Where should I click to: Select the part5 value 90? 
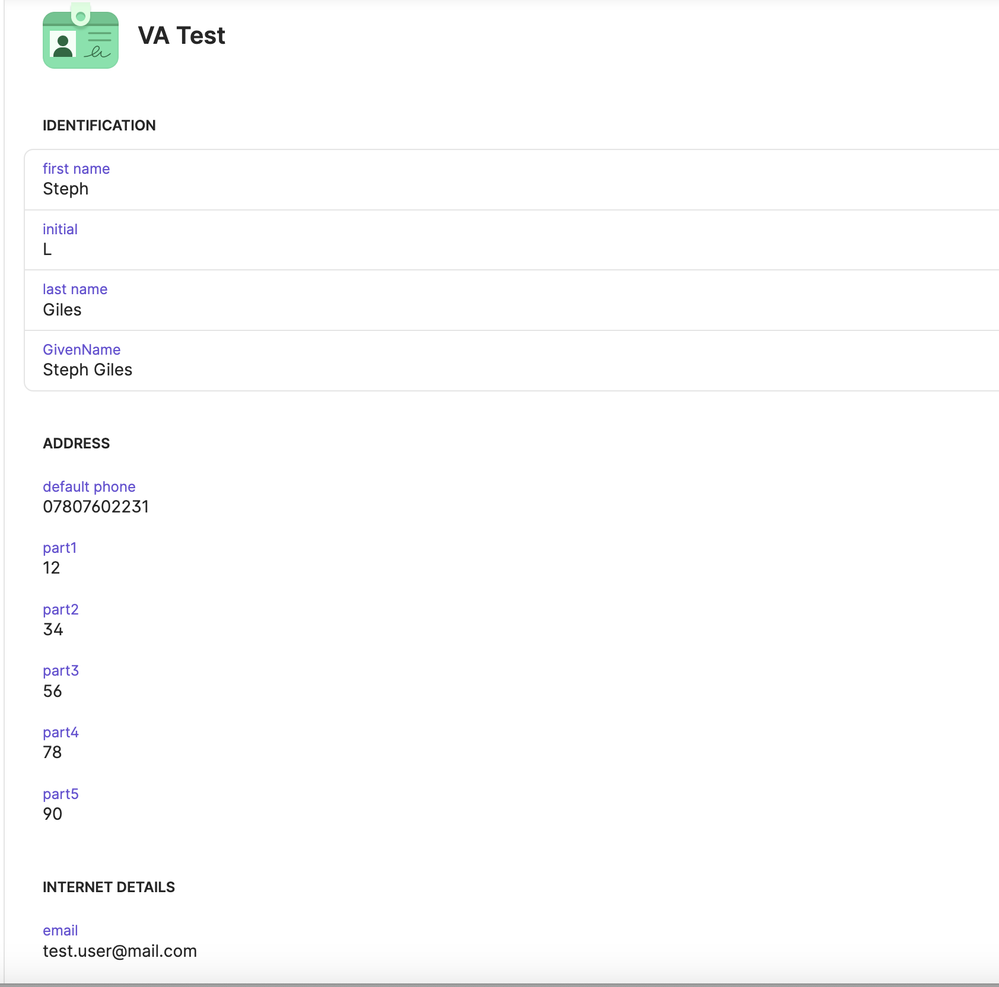pos(52,814)
